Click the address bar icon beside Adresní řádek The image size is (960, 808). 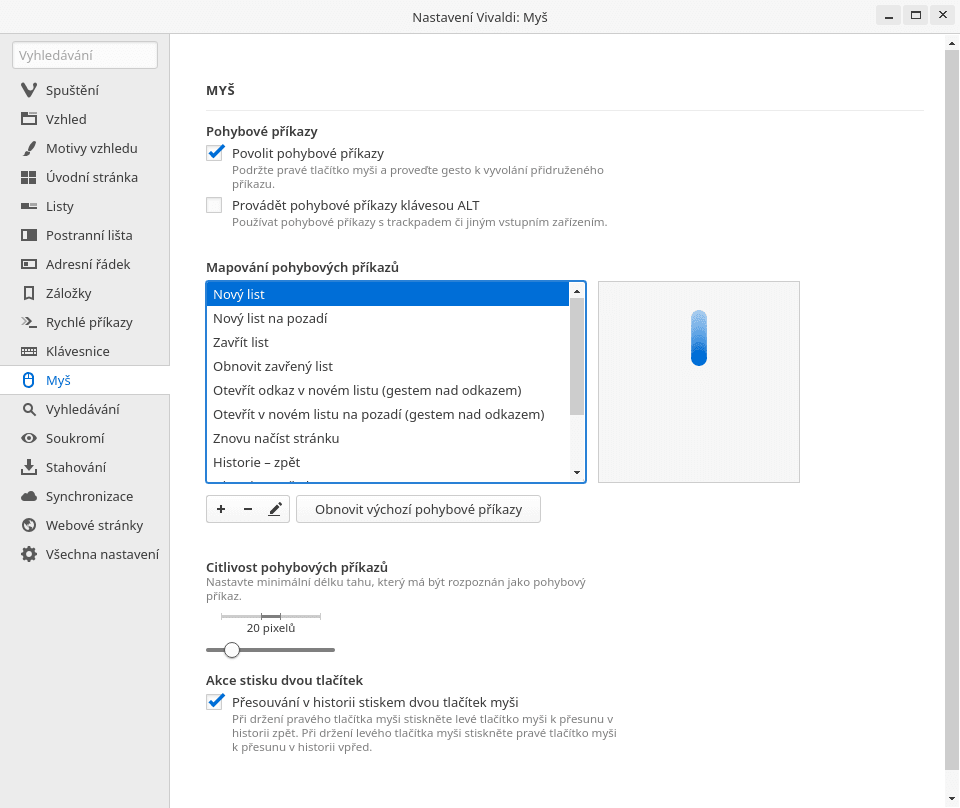pyautogui.click(x=29, y=264)
